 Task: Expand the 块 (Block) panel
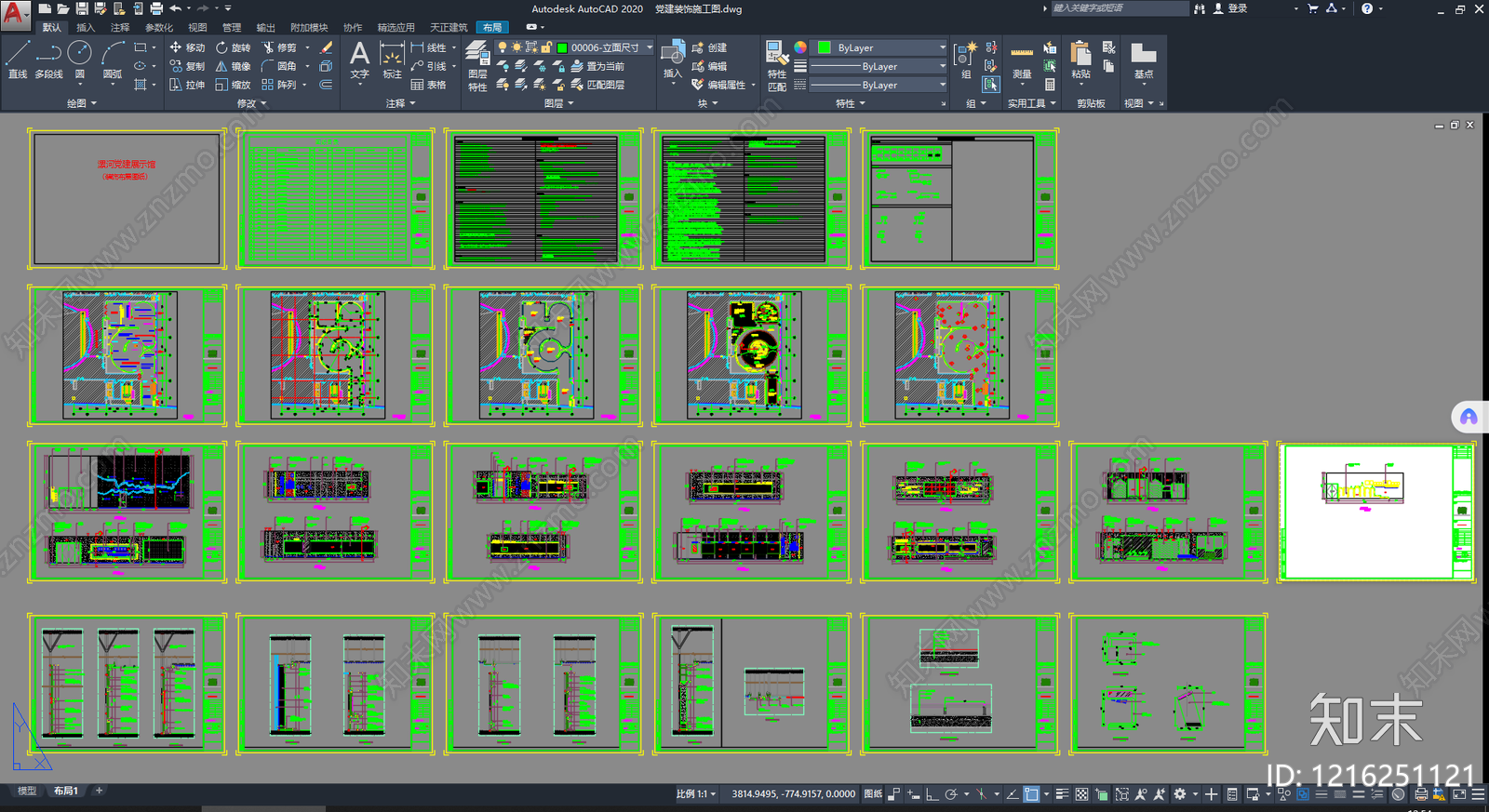click(x=708, y=103)
